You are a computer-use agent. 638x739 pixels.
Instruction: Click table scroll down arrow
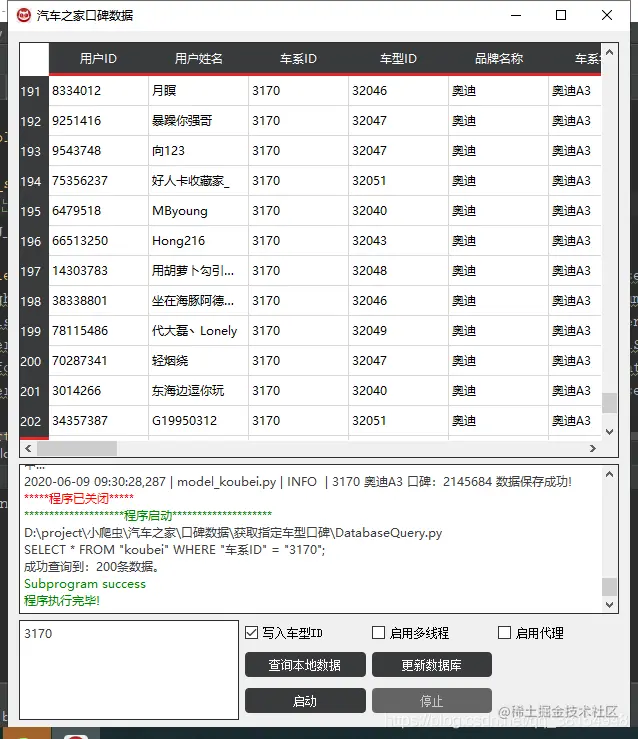click(609, 432)
